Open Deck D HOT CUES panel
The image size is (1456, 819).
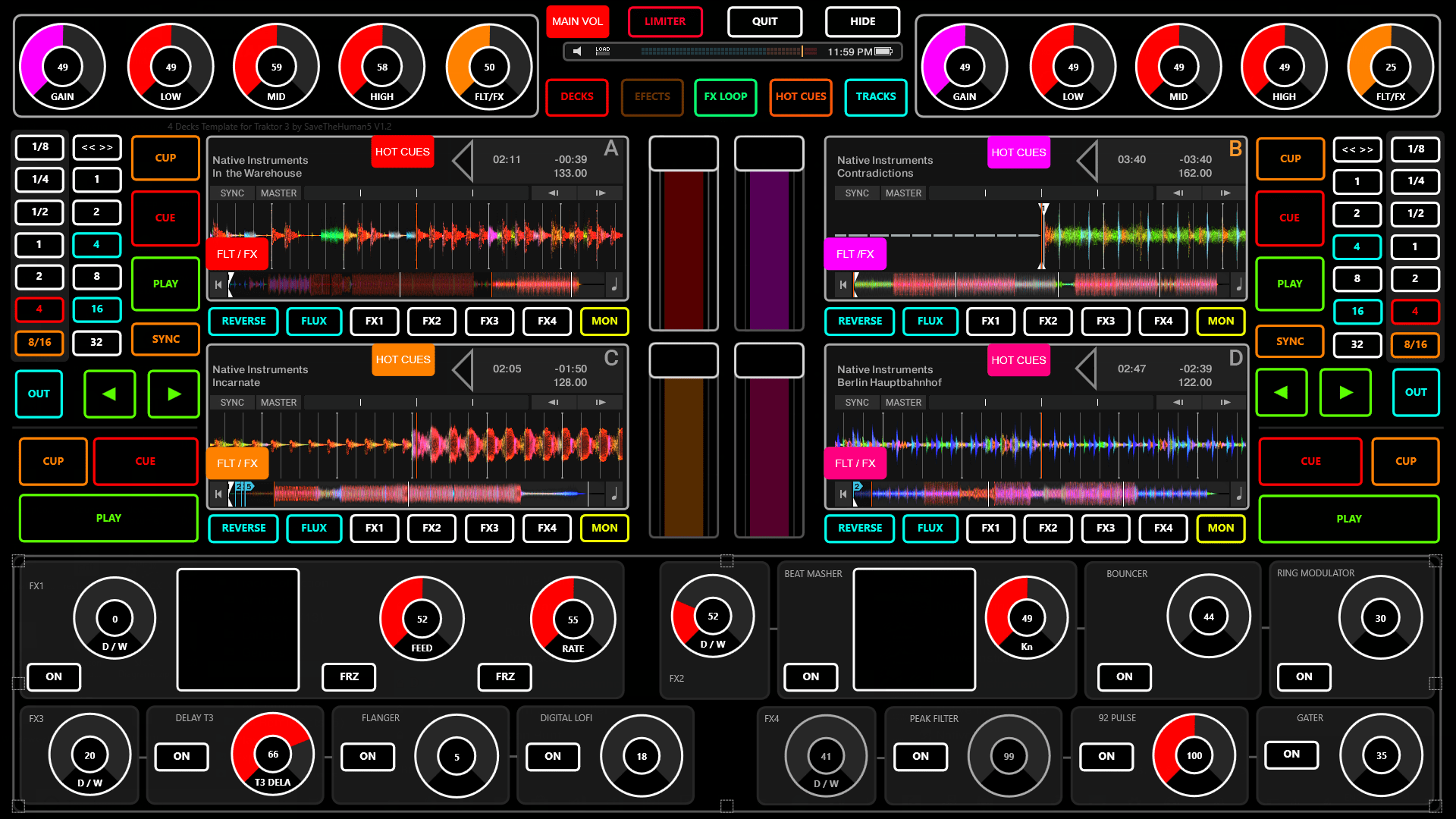point(1018,360)
